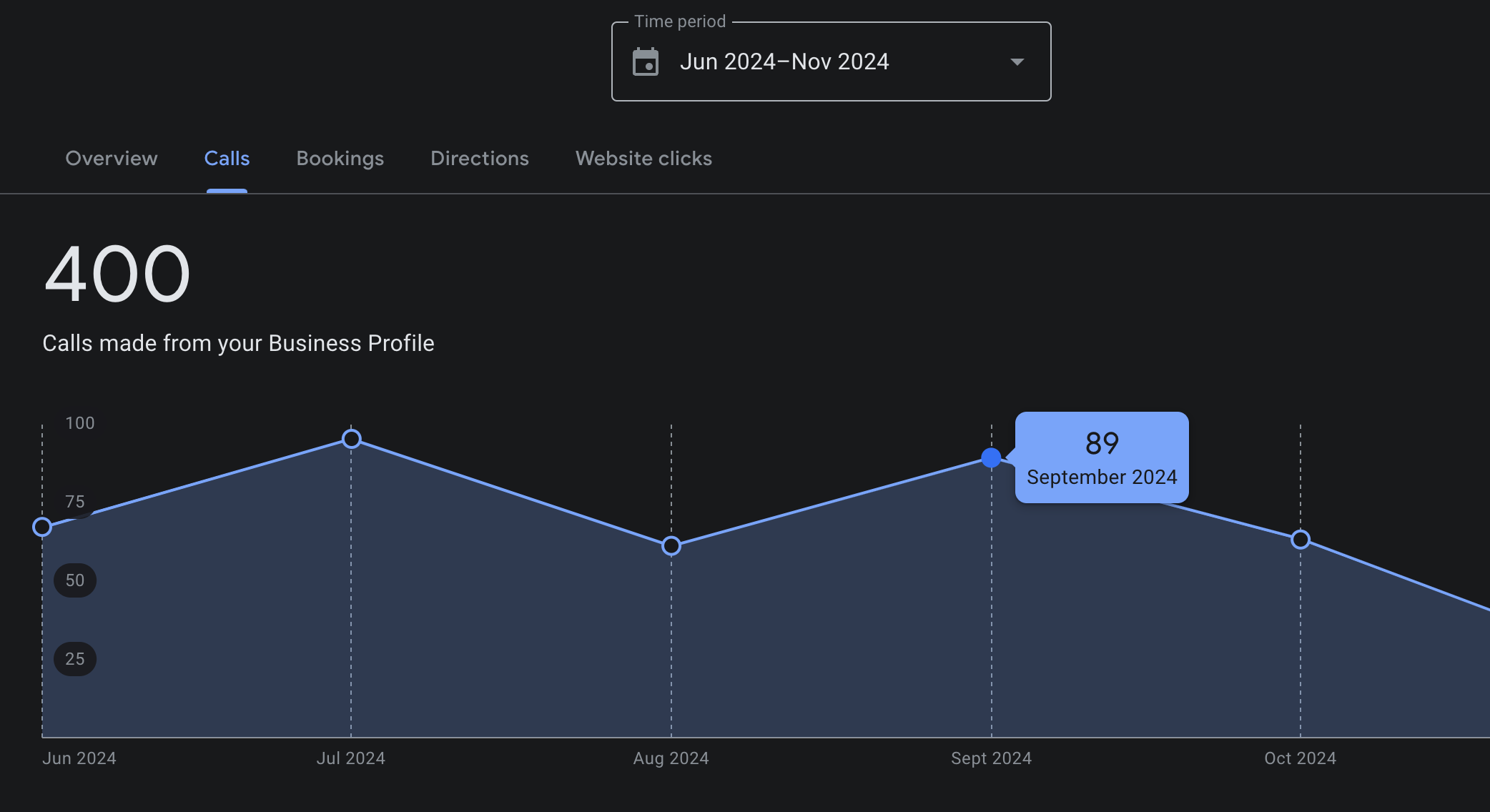The height and width of the screenshot is (812, 1490).
Task: Click the calendar icon in Time period selector
Action: 646,61
